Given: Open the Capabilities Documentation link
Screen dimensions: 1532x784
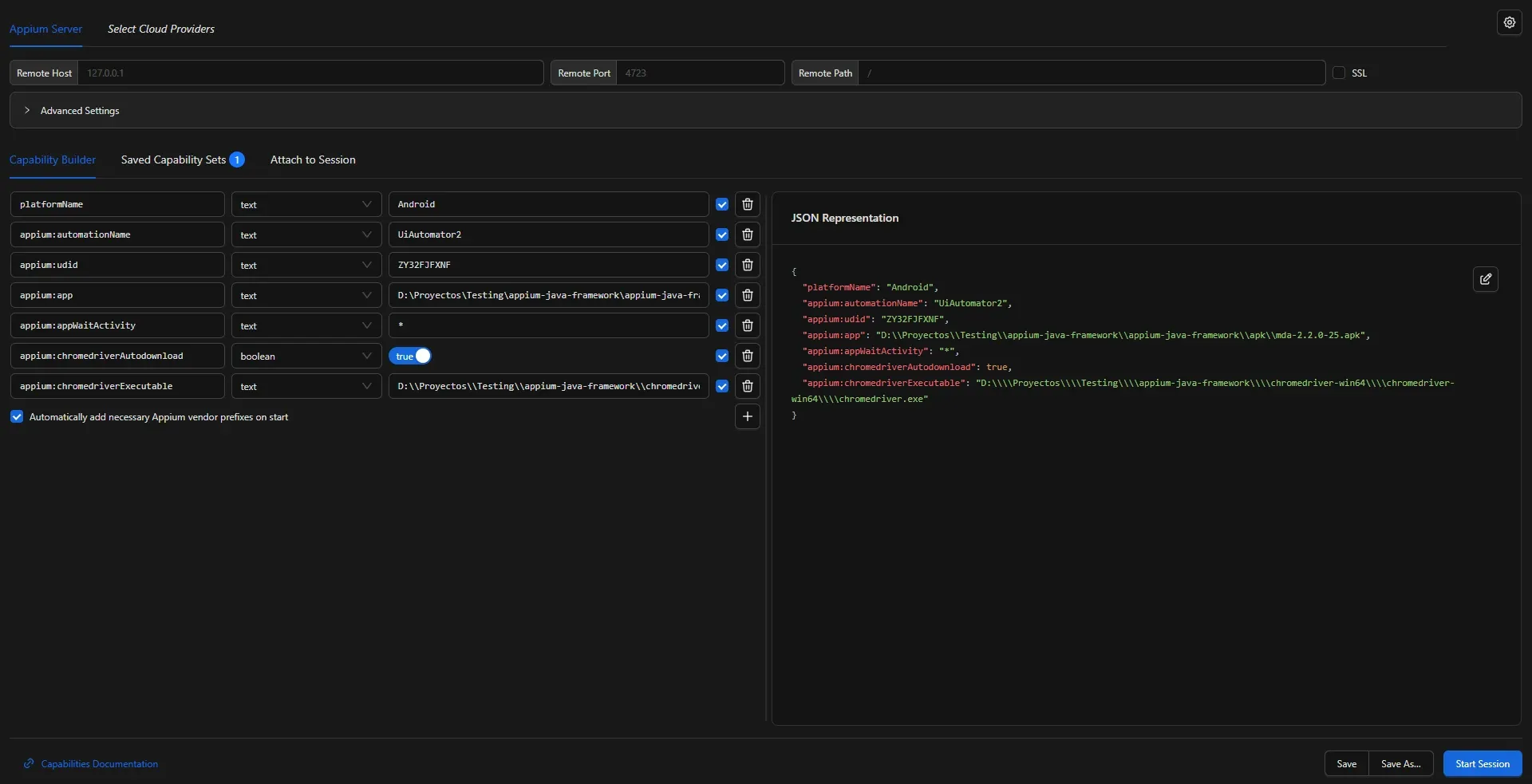Looking at the screenshot, I should tap(100, 763).
